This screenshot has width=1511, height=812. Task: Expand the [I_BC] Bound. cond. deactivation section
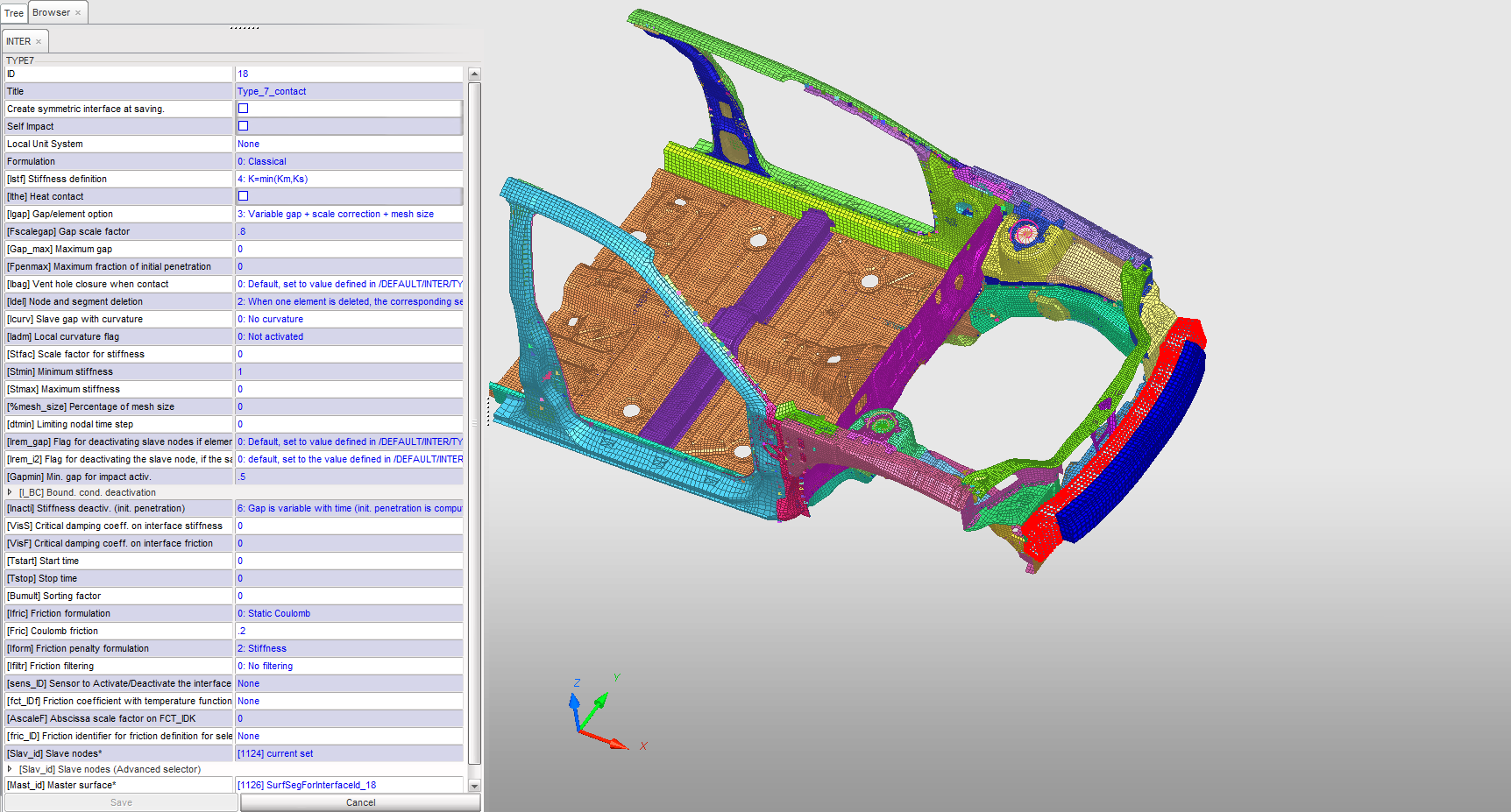(10, 492)
